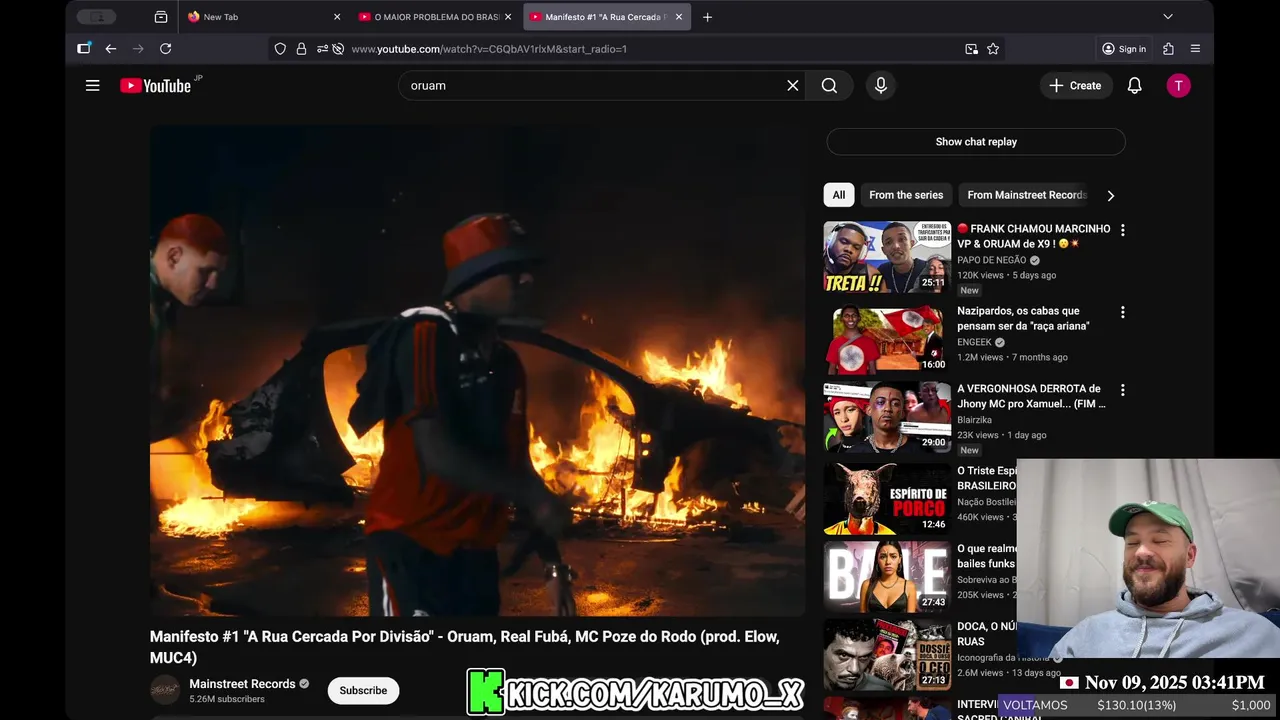
Task: Select the Manifesto #1 browser tab
Action: click(x=607, y=17)
